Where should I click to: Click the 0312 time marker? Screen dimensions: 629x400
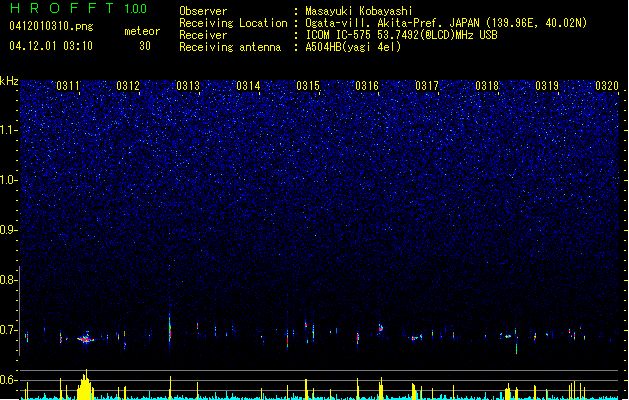[x=128, y=86]
